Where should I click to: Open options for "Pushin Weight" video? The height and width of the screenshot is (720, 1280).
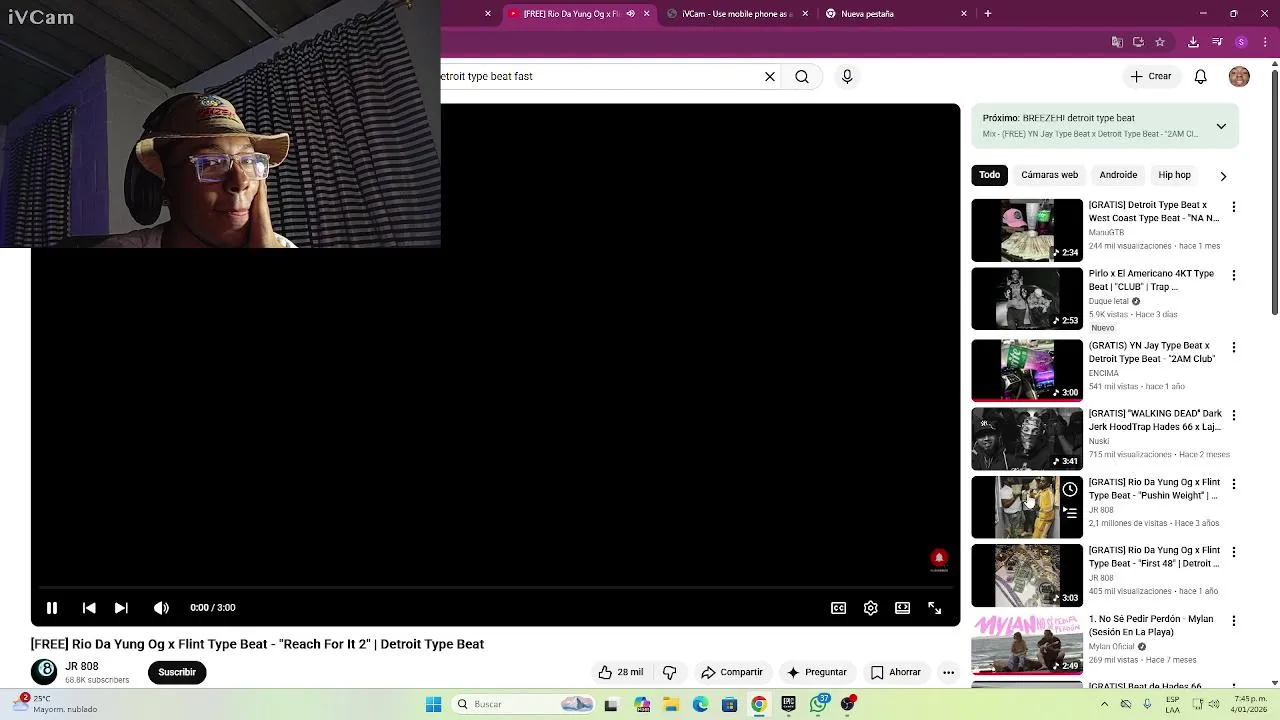pos(1234,484)
